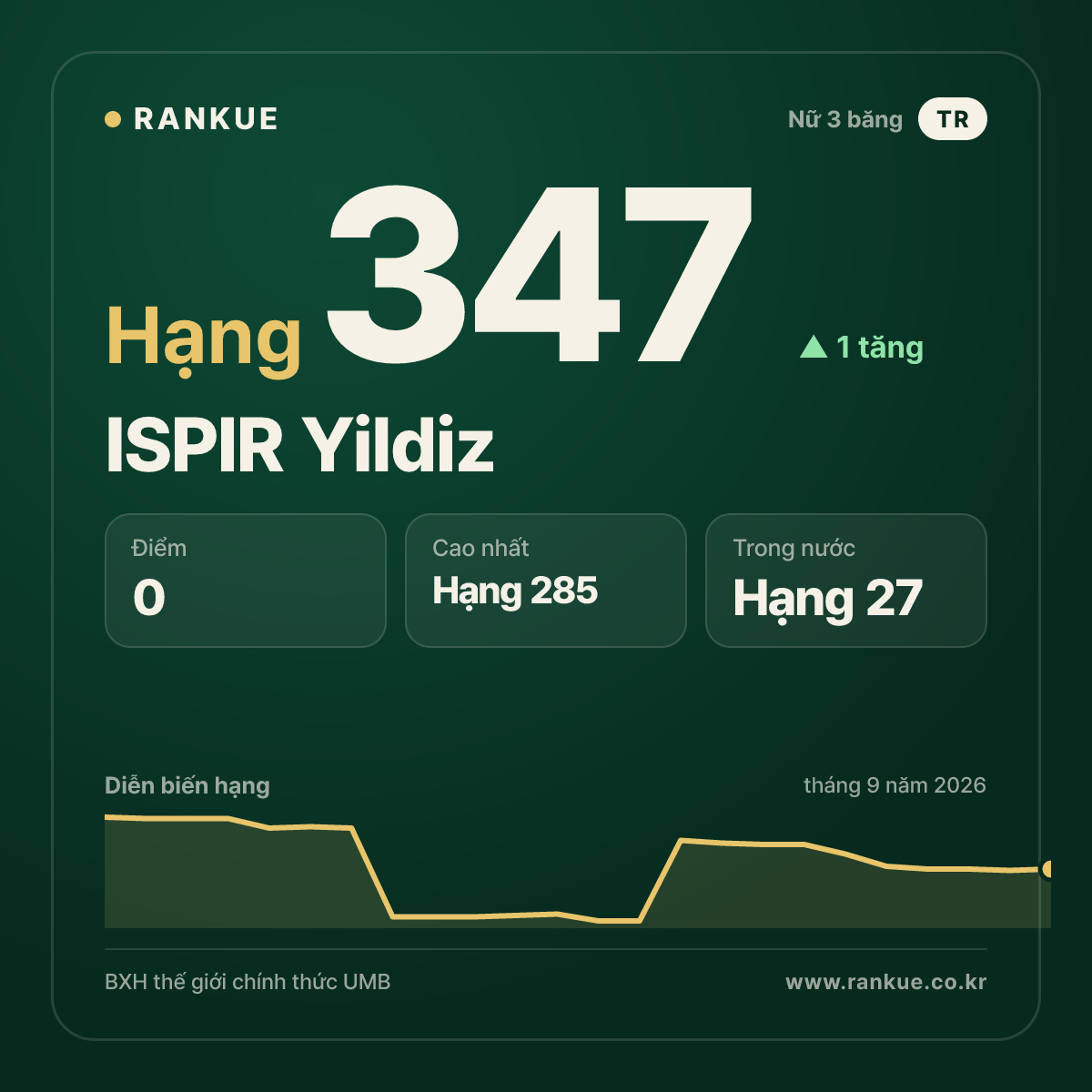The image size is (1092, 1092).
Task: Click the green up-triangle rank change icon
Action: coord(814,347)
